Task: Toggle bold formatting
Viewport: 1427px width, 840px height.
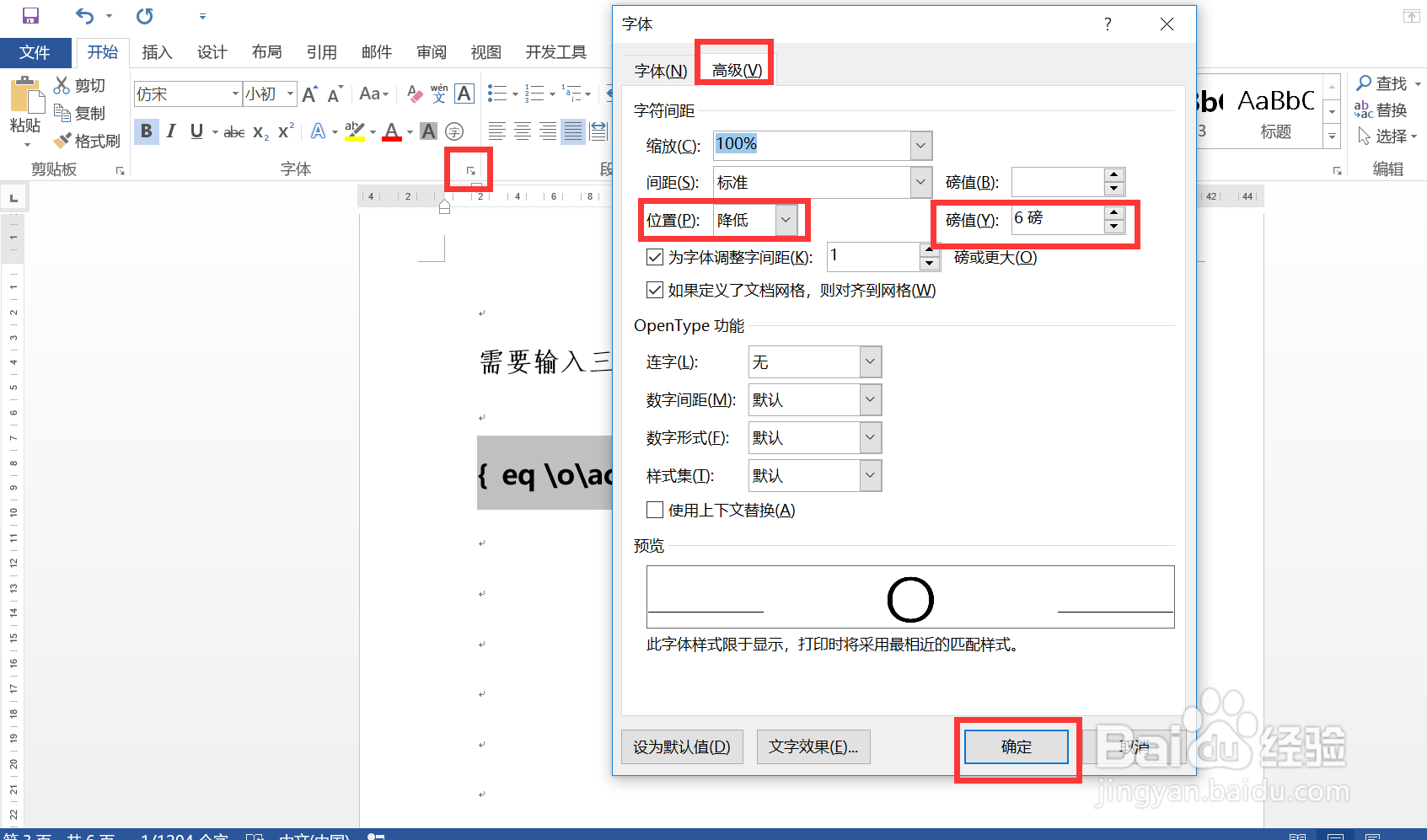Action: point(146,131)
